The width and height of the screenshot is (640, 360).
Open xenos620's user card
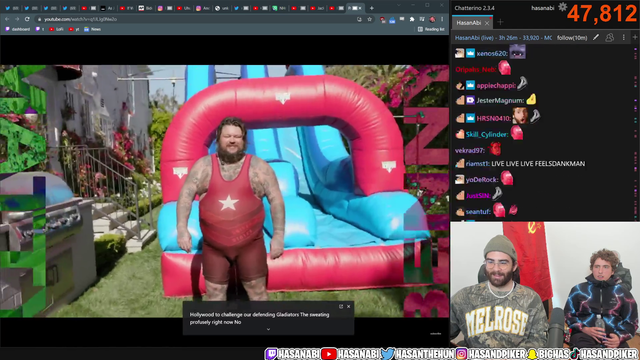pos(492,53)
